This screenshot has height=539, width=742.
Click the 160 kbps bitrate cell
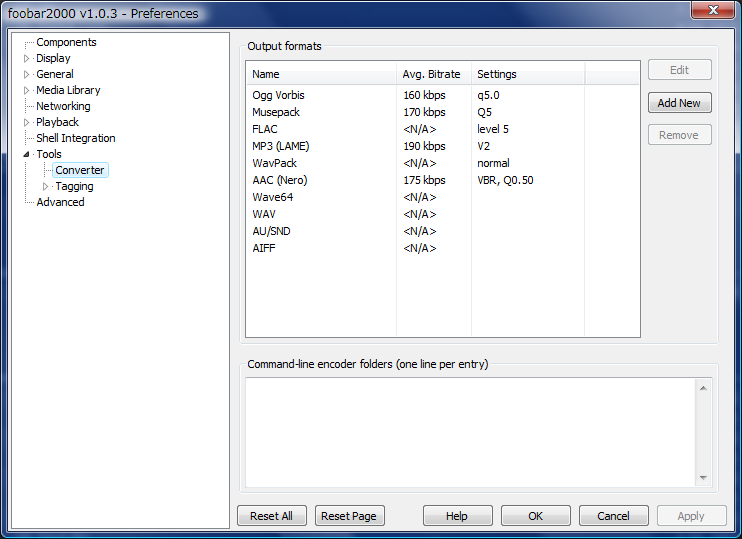pyautogui.click(x=424, y=95)
